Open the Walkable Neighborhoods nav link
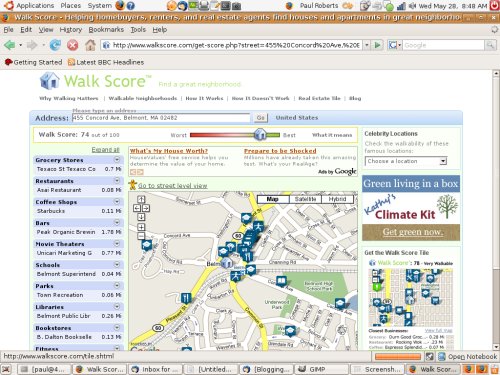 coord(143,98)
